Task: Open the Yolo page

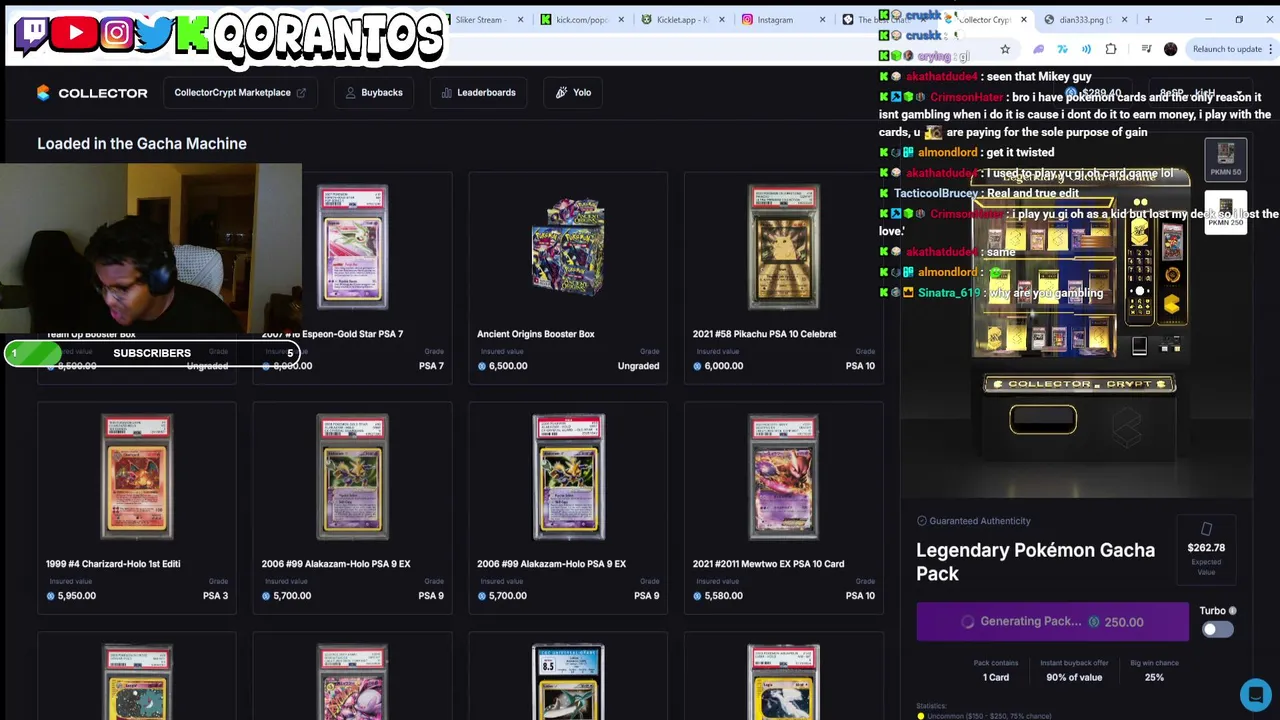Action: click(x=574, y=92)
